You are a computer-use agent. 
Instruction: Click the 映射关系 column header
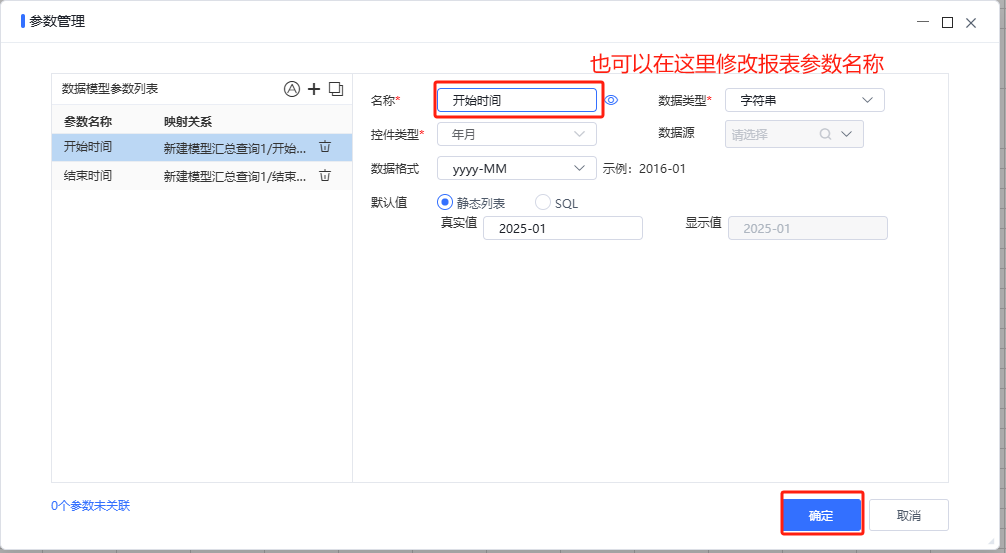click(x=188, y=121)
